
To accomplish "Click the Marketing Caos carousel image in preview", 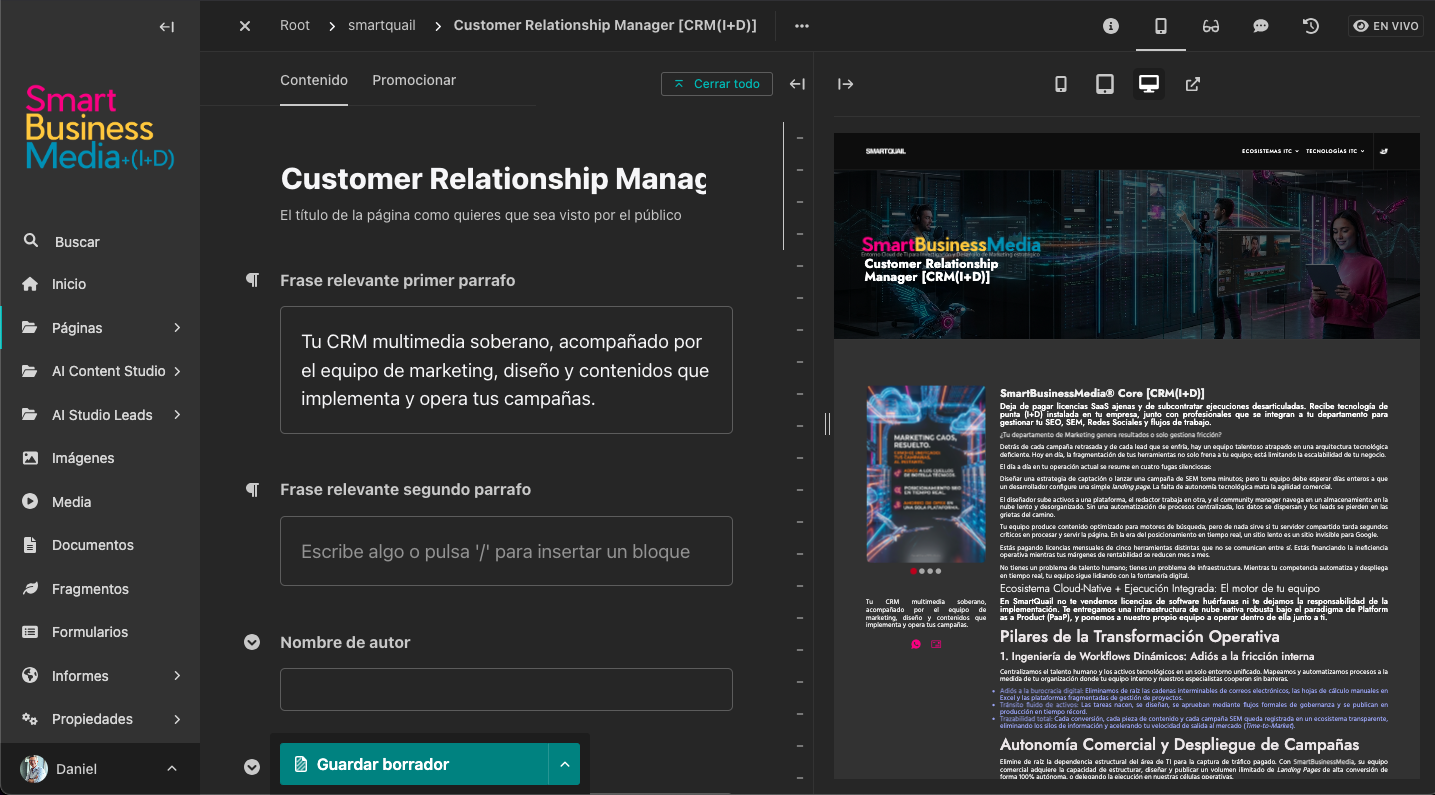I will click(x=926, y=473).
